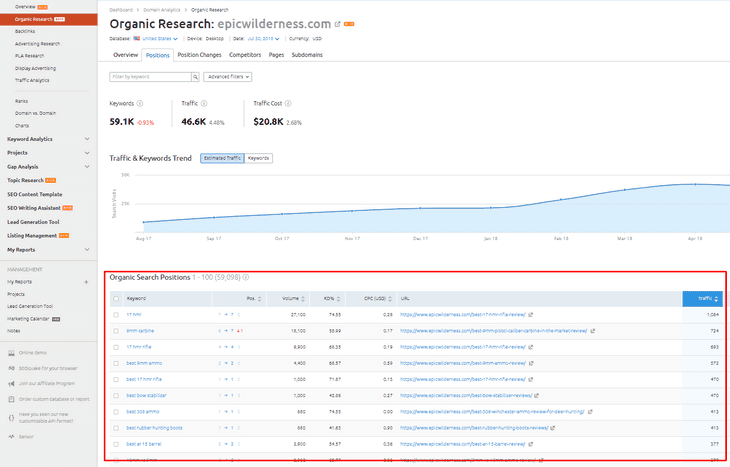Open external link icon for 9mm carbine URL
Viewport: 730px width, 467px height.
pos(593,331)
